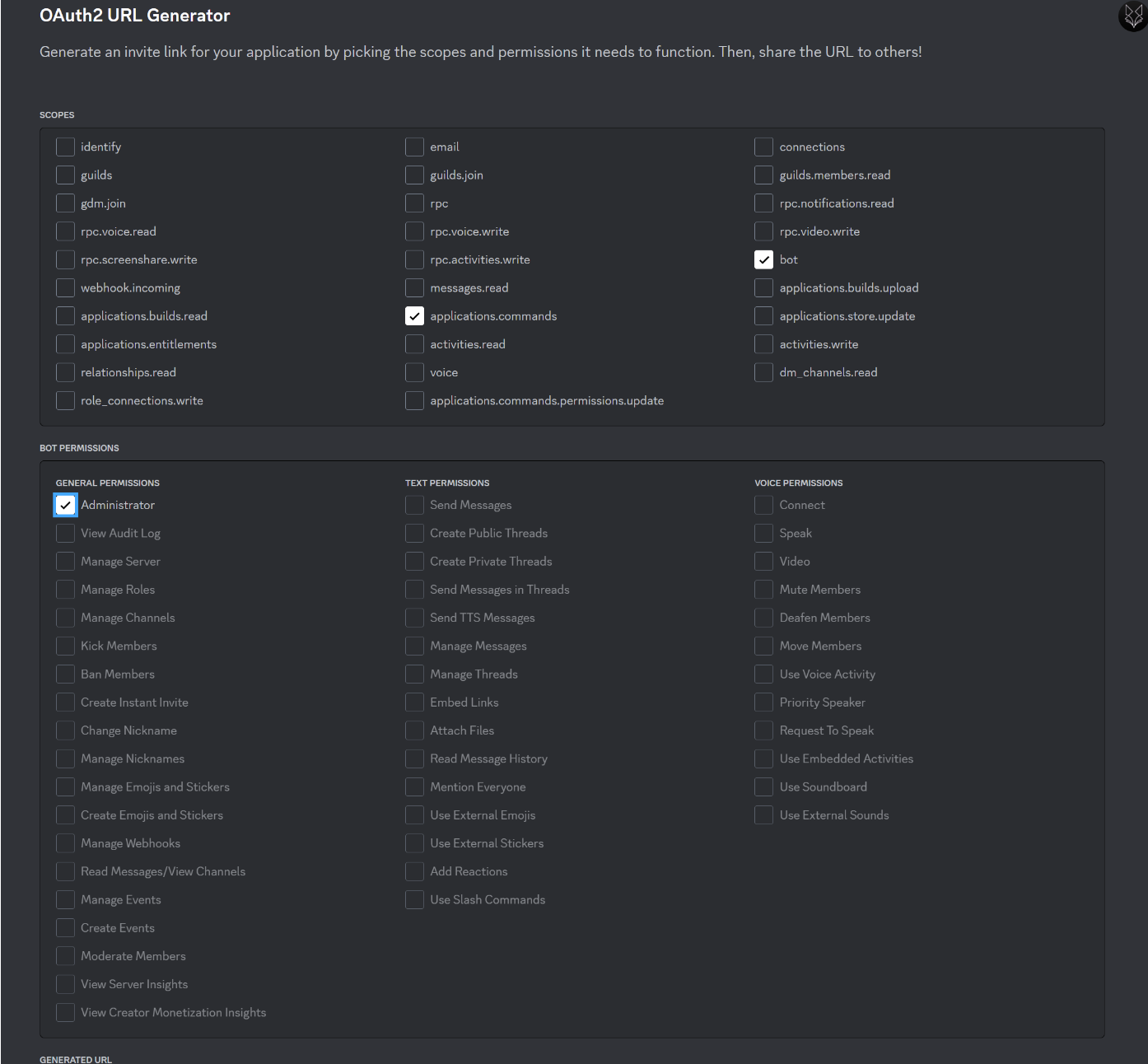The image size is (1148, 1064).
Task: Tick the messages.read scope checkbox
Action: (x=414, y=288)
